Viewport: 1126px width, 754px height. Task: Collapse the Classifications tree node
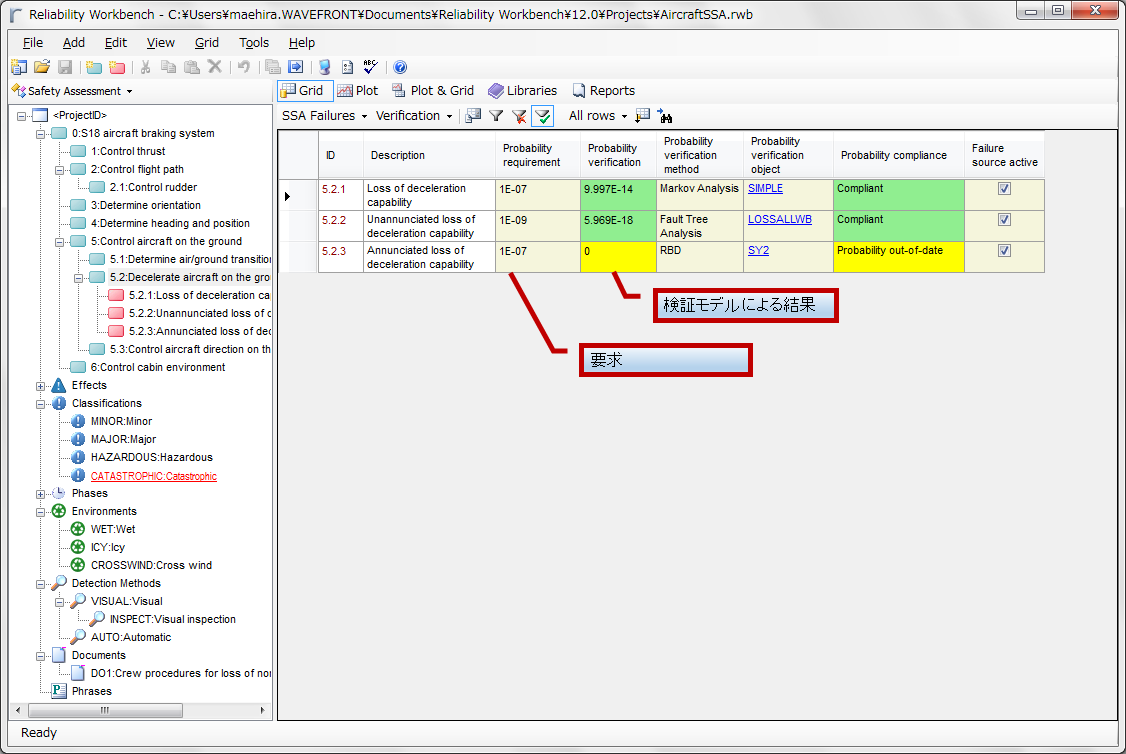41,404
